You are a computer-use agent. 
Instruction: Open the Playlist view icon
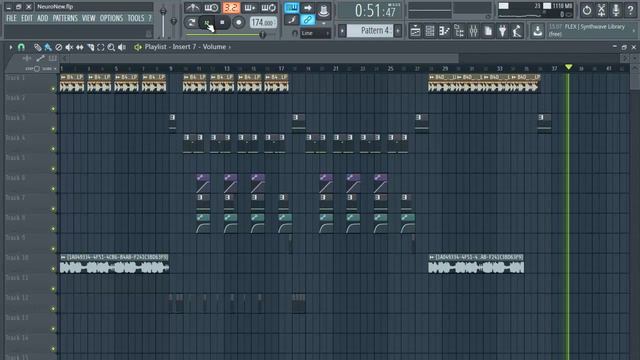415,31
